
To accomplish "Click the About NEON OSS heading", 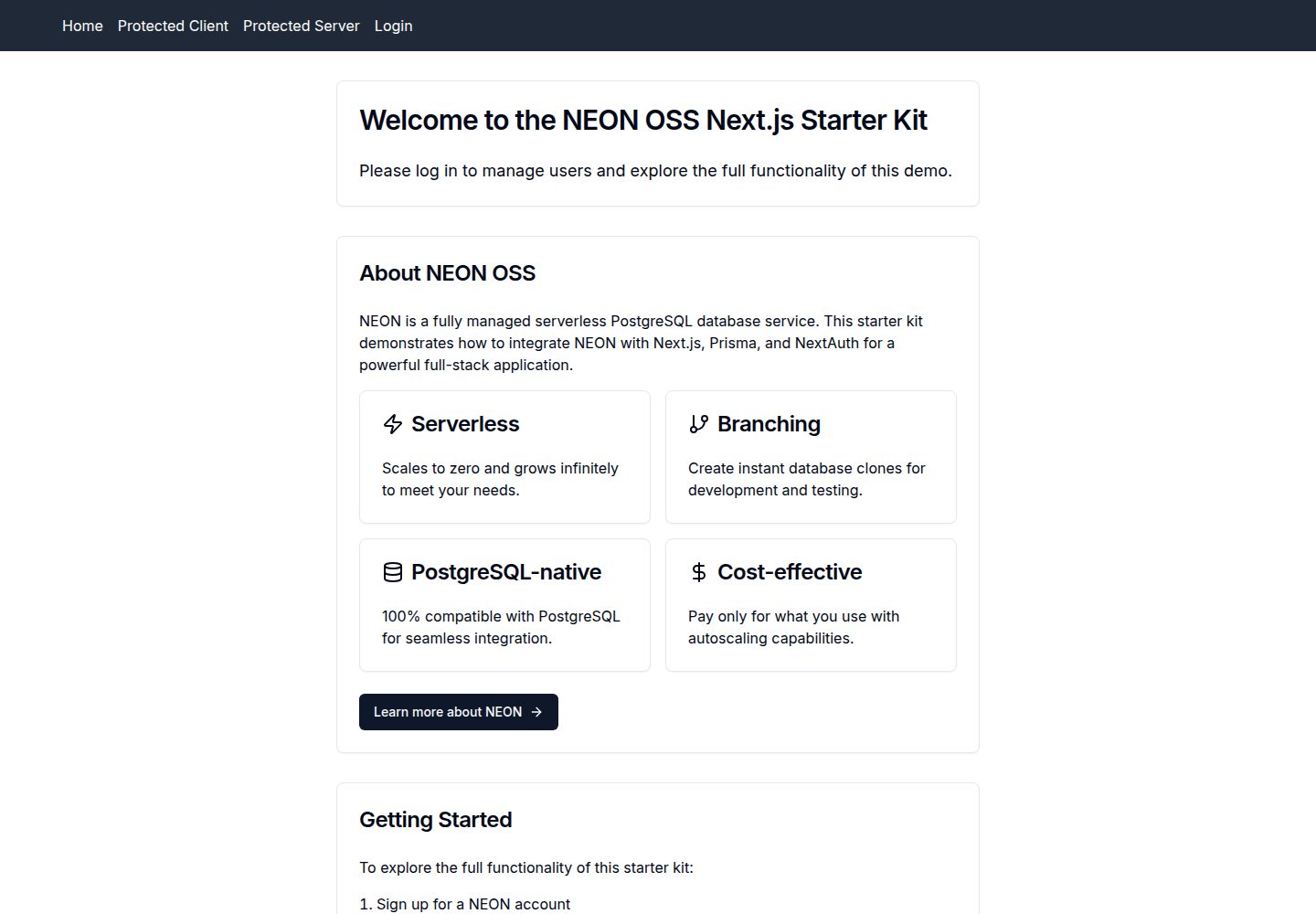I will [447, 273].
